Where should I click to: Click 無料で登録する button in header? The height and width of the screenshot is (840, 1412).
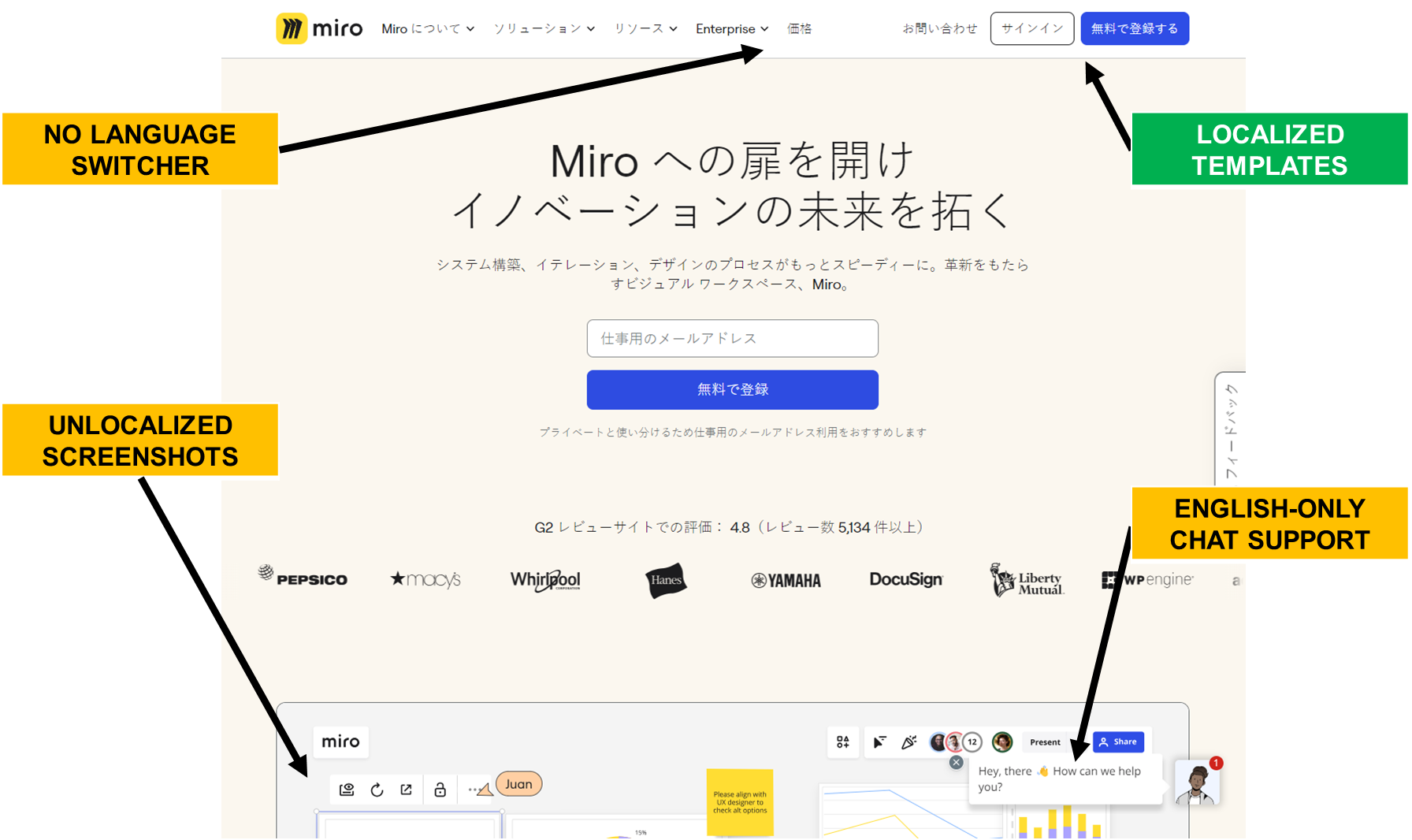(x=1135, y=28)
